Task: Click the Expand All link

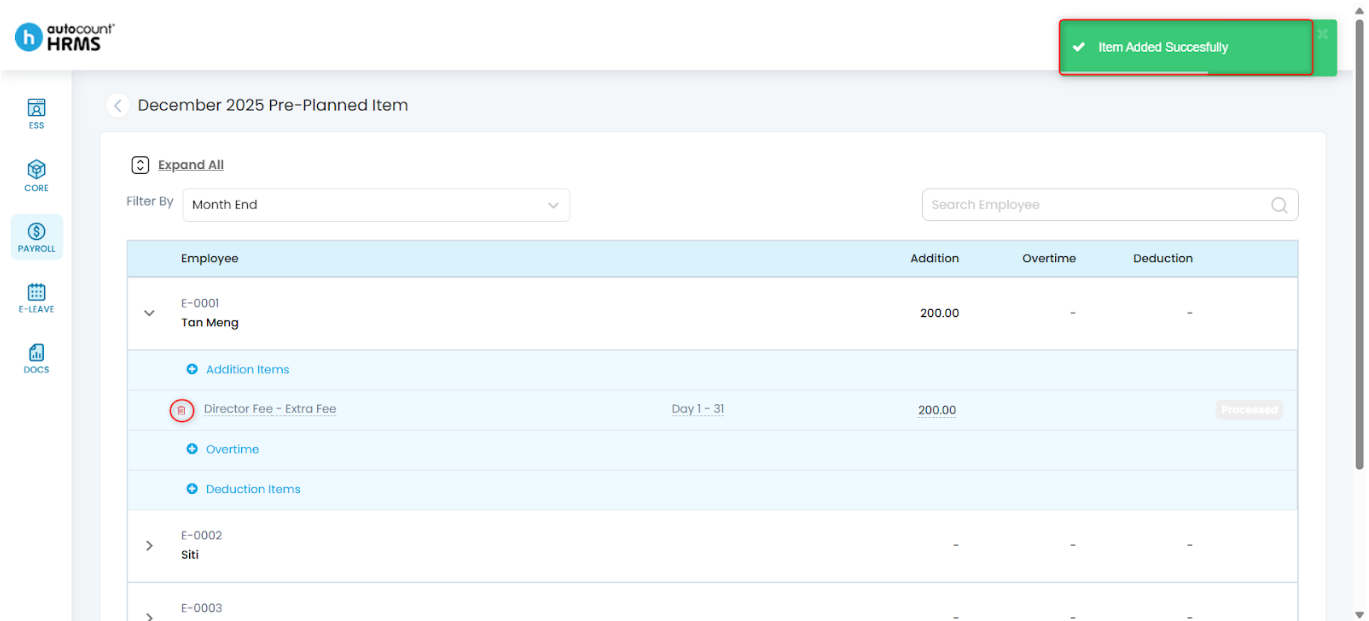Action: coord(191,165)
